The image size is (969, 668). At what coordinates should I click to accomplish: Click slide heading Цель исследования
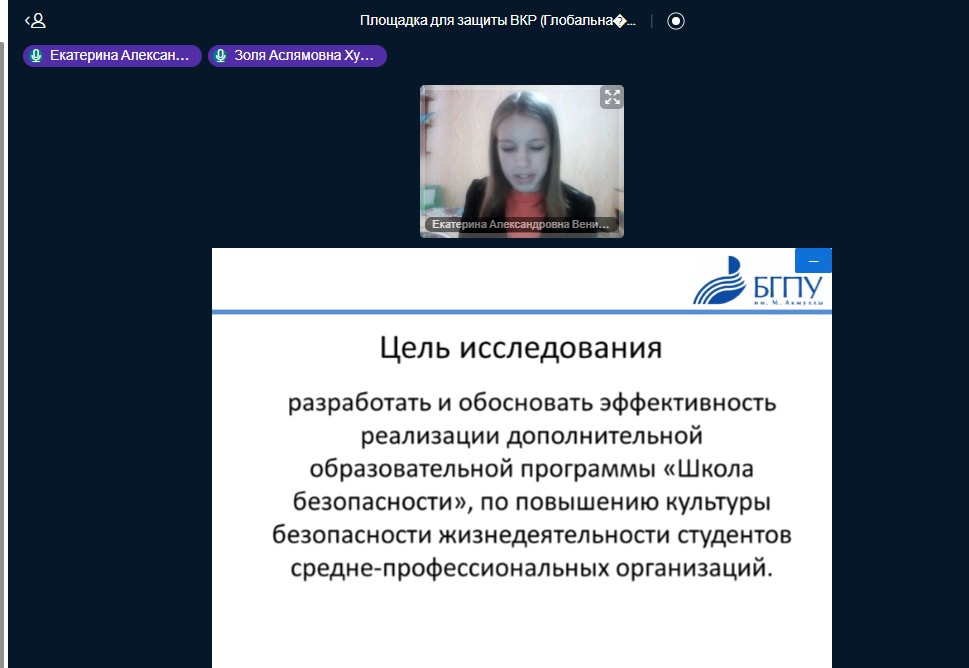[x=521, y=348]
